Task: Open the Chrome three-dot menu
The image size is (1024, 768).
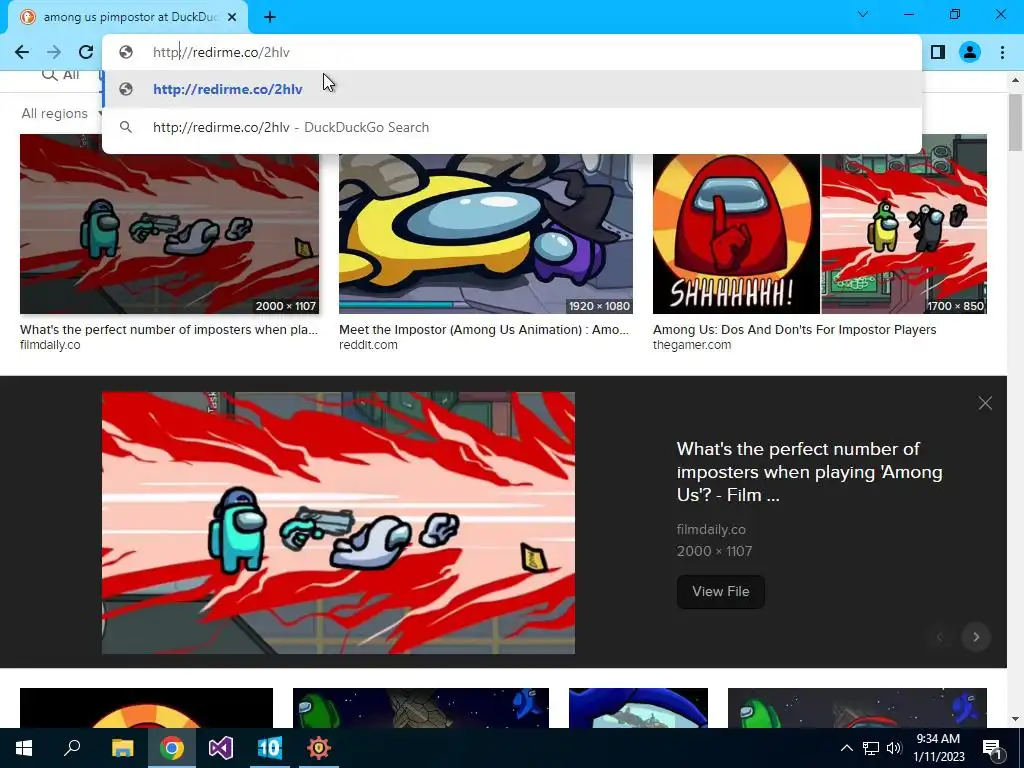Action: click(x=1002, y=52)
